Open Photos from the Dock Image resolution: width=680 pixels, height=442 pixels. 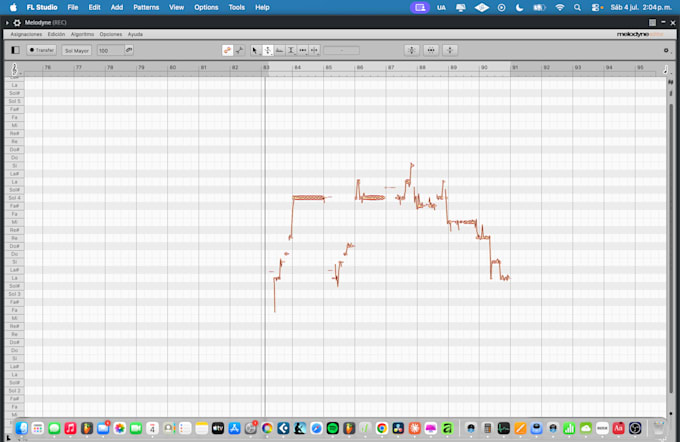tap(120, 429)
